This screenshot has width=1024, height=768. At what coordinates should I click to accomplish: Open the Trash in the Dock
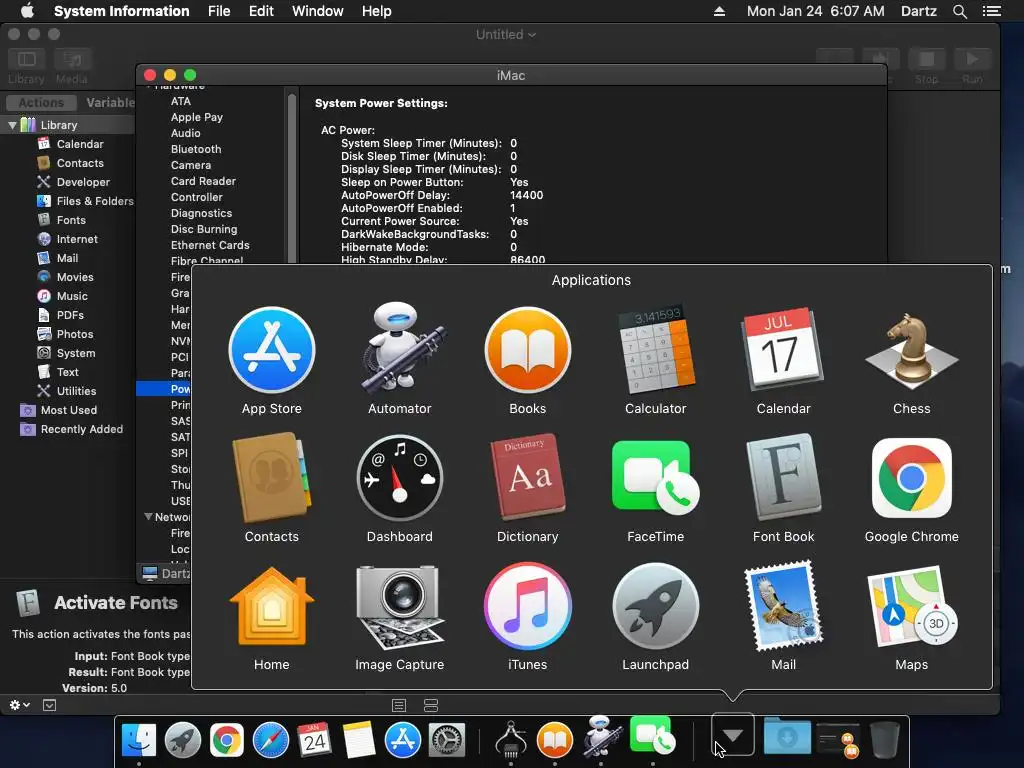[x=885, y=739]
